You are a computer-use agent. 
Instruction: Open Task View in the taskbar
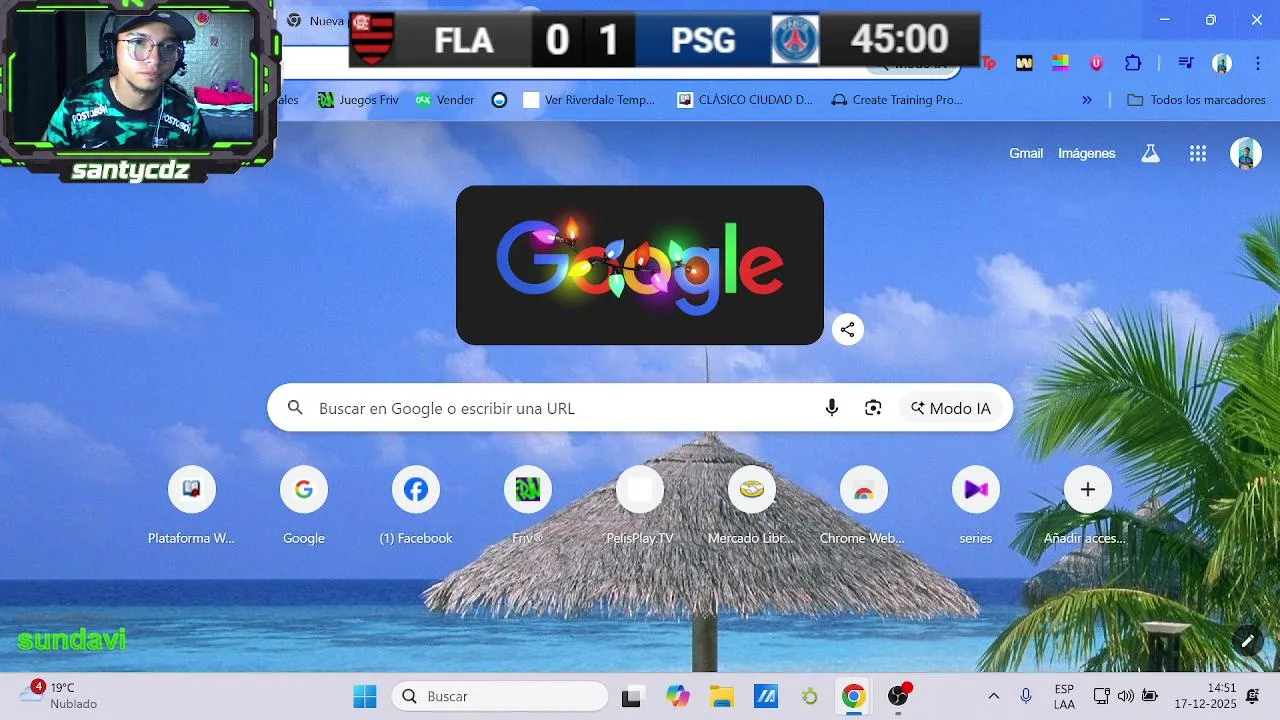pyautogui.click(x=631, y=697)
